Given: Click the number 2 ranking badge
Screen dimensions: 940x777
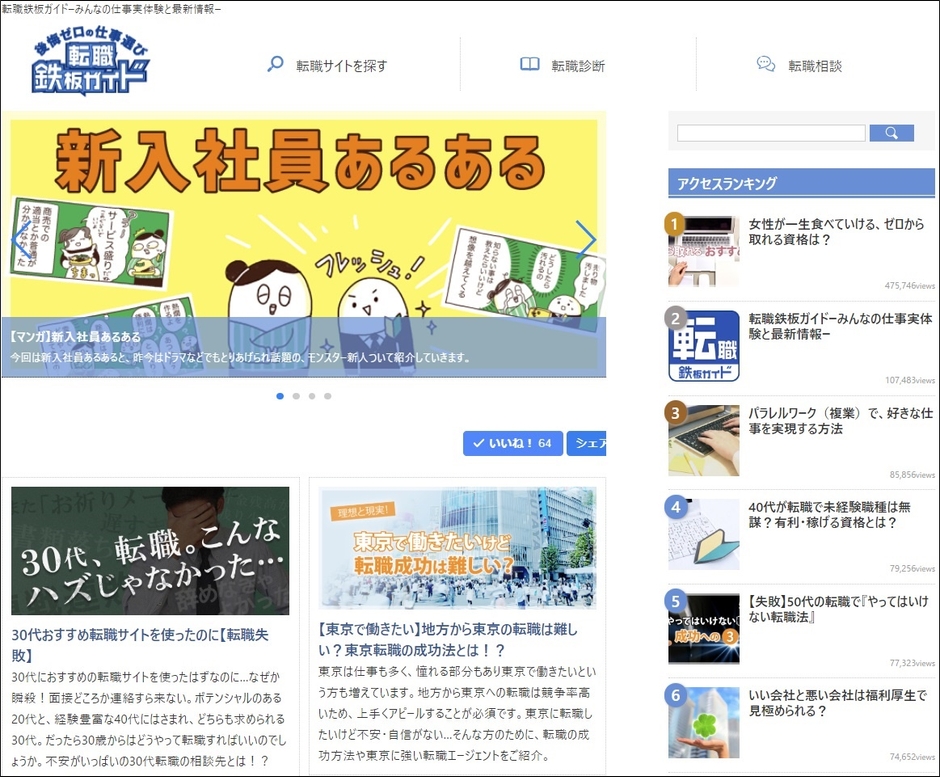Looking at the screenshot, I should pyautogui.click(x=675, y=318).
